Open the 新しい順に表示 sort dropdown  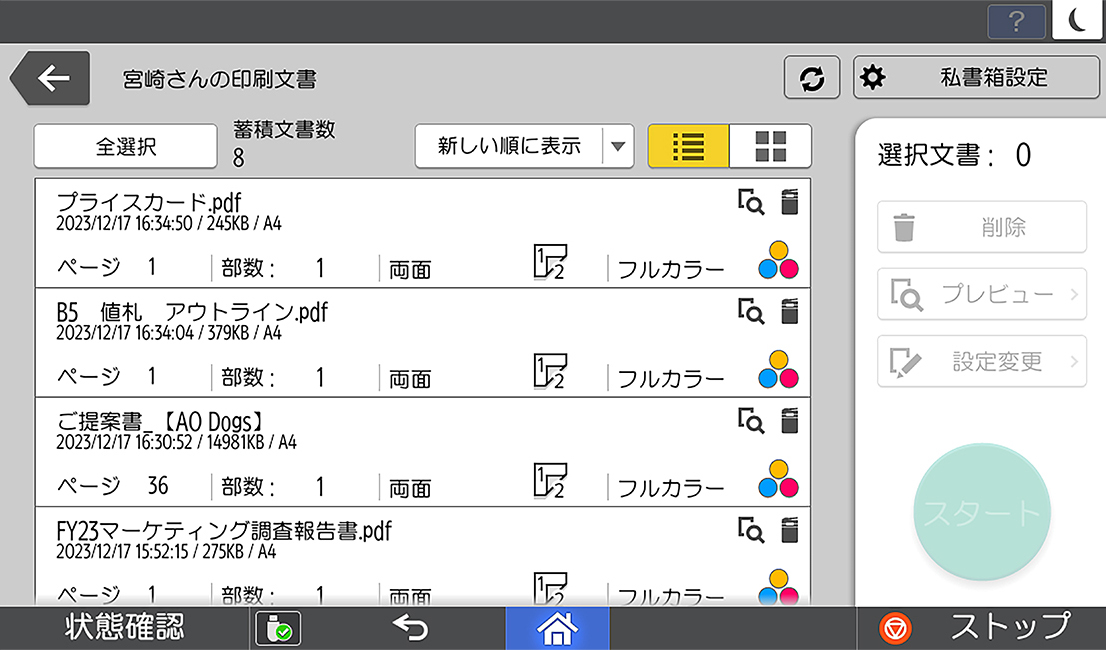click(x=524, y=146)
